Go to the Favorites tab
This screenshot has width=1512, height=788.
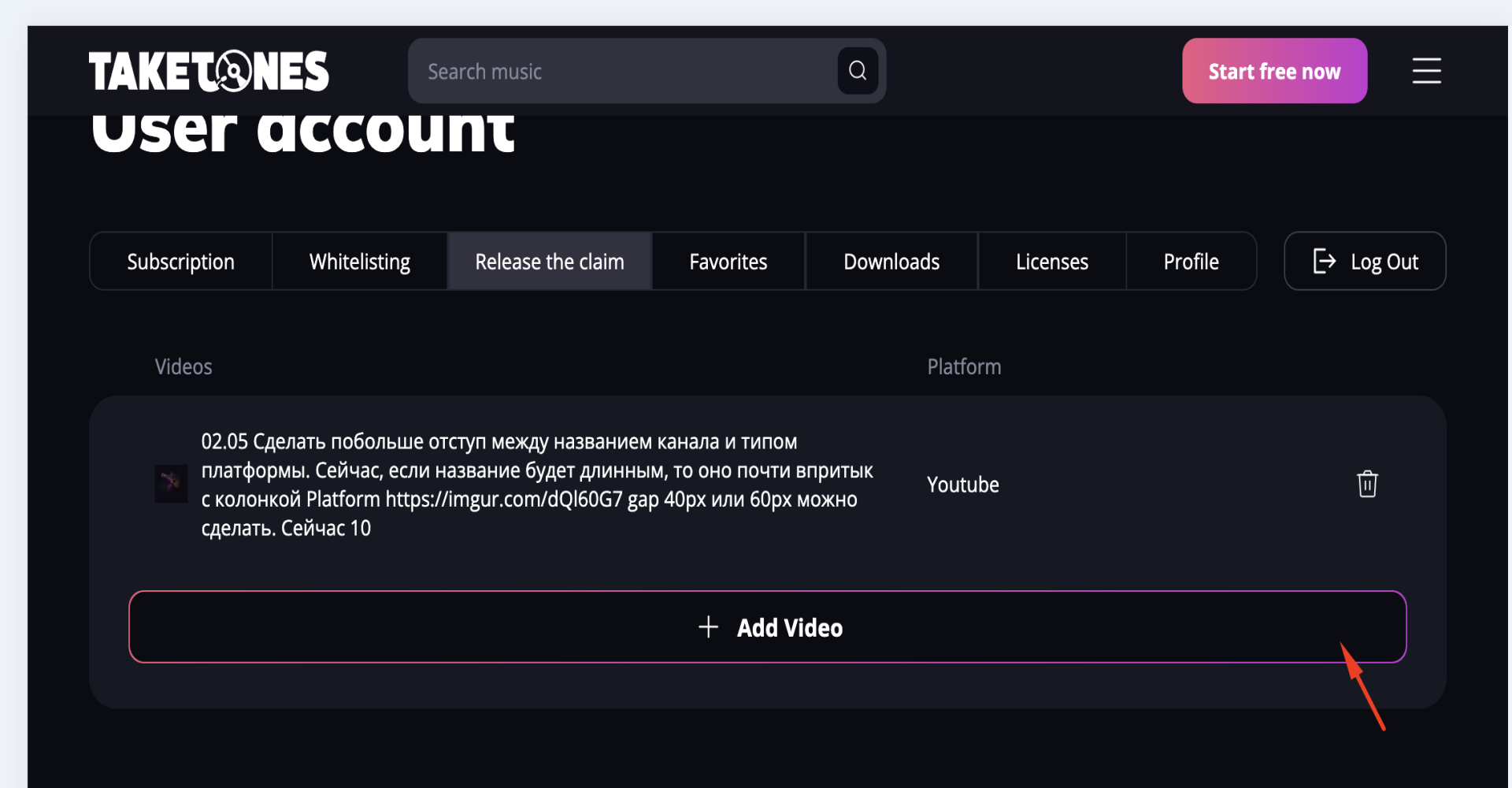728,262
